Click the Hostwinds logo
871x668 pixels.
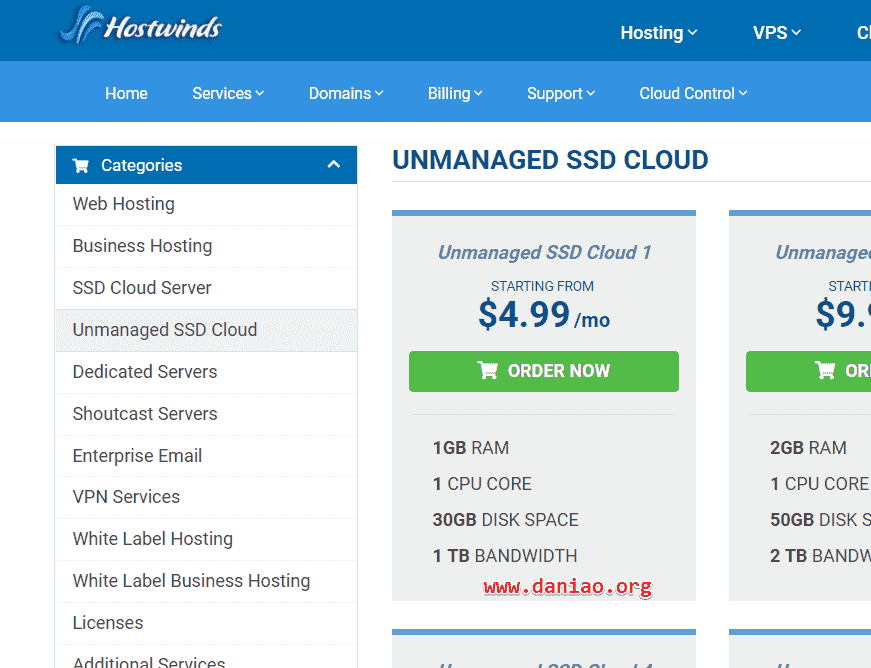(140, 25)
